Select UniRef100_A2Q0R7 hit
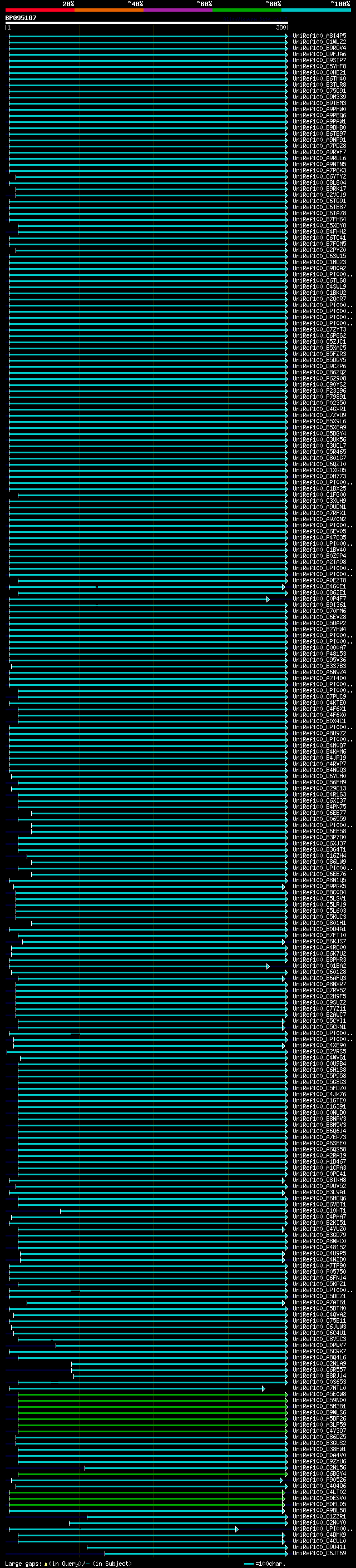Image resolution: width=356 pixels, height=1568 pixels. [319, 299]
